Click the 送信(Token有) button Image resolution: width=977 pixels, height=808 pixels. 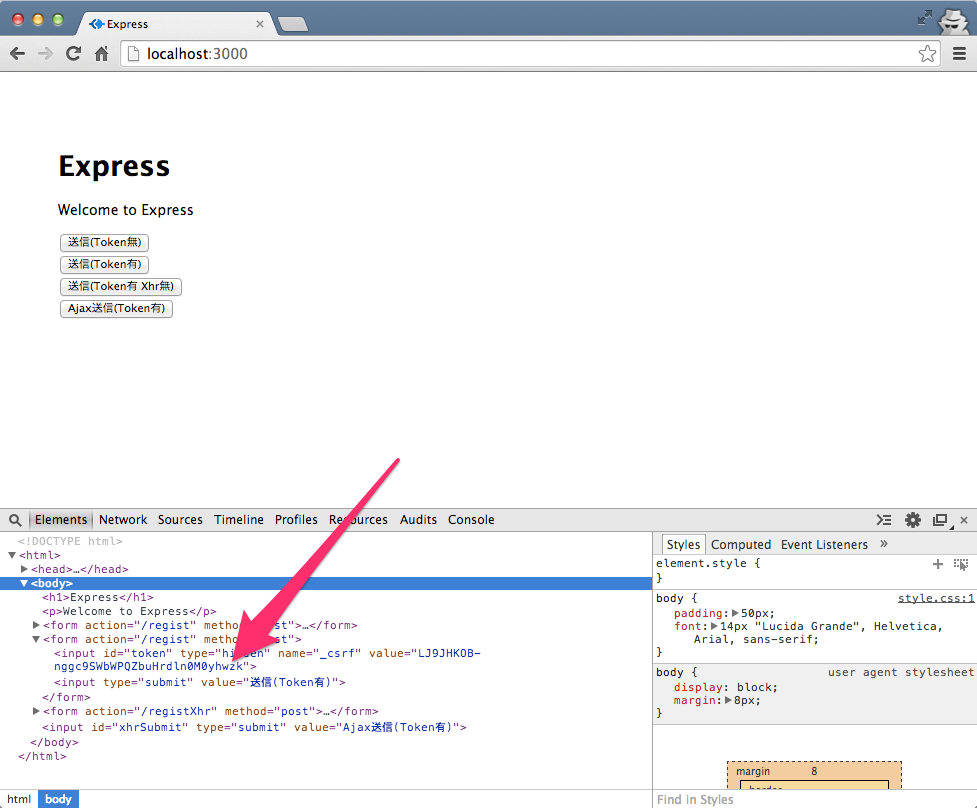click(x=105, y=264)
